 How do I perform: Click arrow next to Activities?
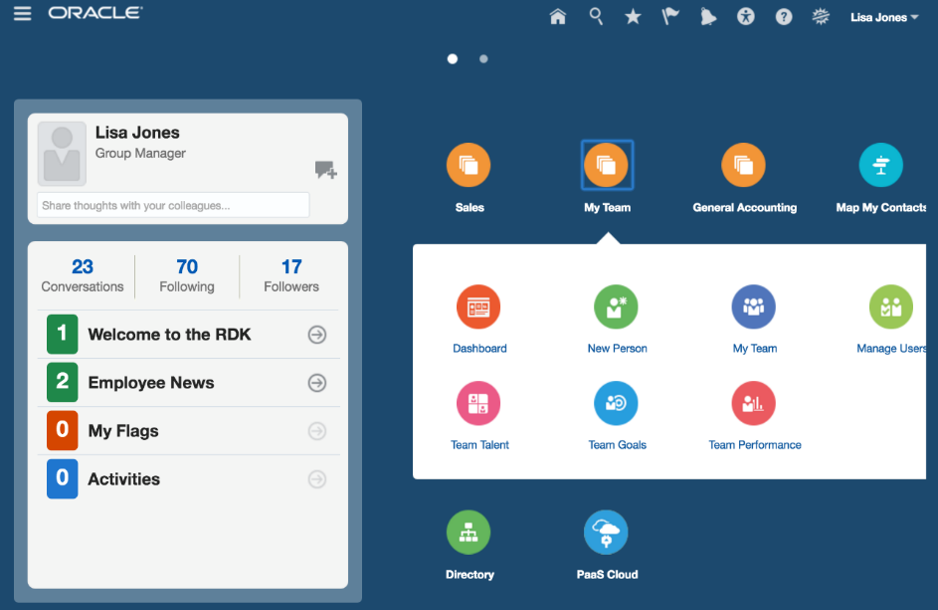click(x=317, y=479)
